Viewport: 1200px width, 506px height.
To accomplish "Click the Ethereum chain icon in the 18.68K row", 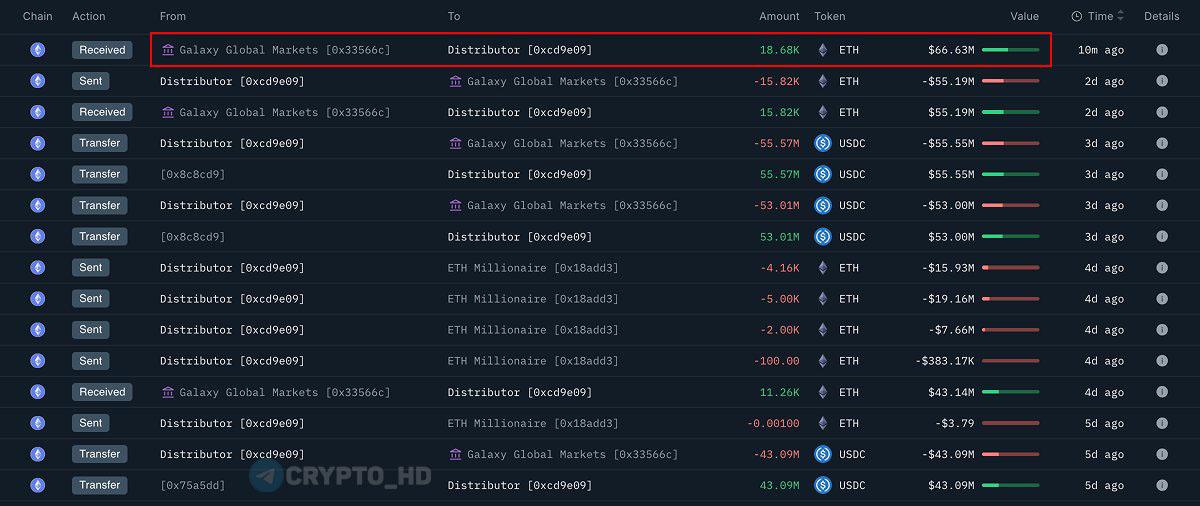I will [x=38, y=50].
